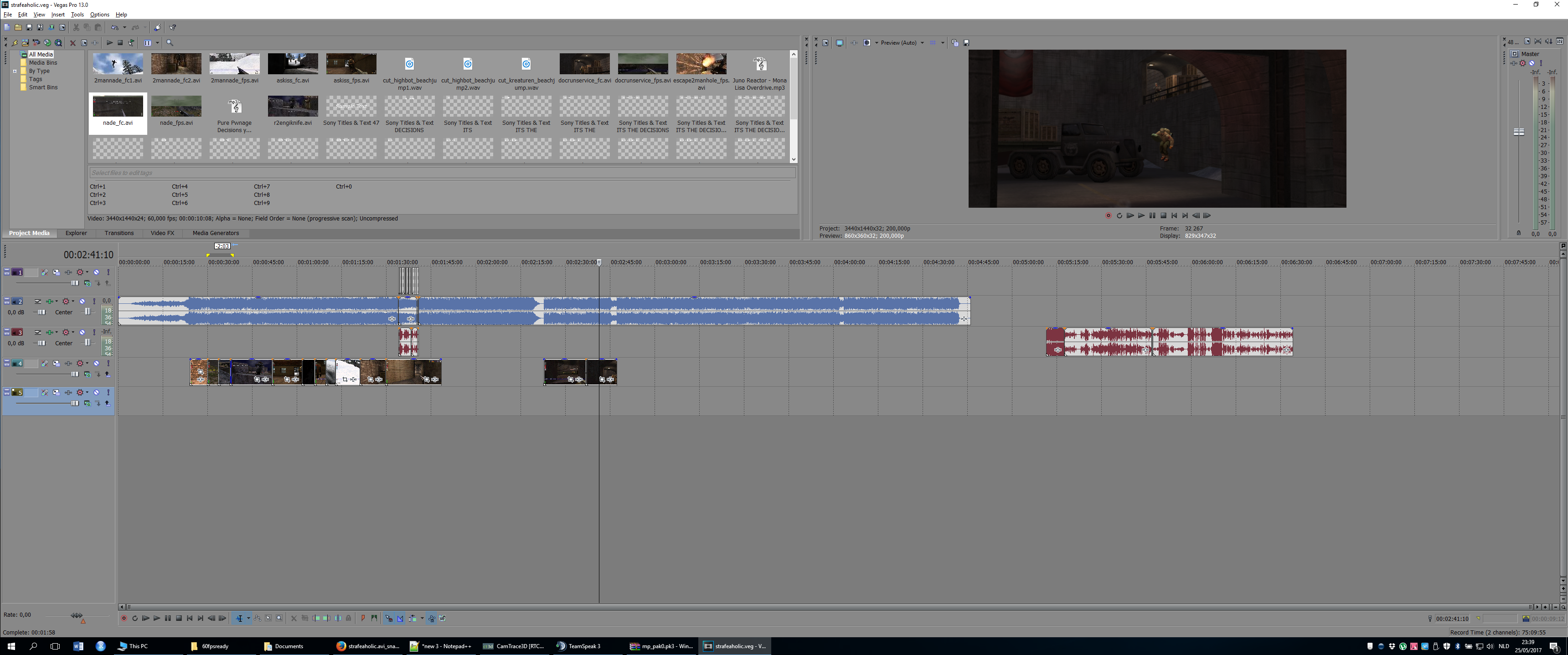The height and width of the screenshot is (655, 1568).
Task: Toggle Lock Envelopes to Events
Action: click(432, 619)
